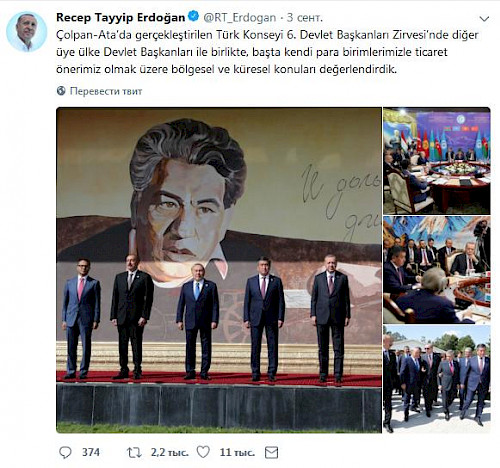This screenshot has height=468, width=500.
Task: Click the tweet text about Türk Konseyi
Action: (267, 52)
